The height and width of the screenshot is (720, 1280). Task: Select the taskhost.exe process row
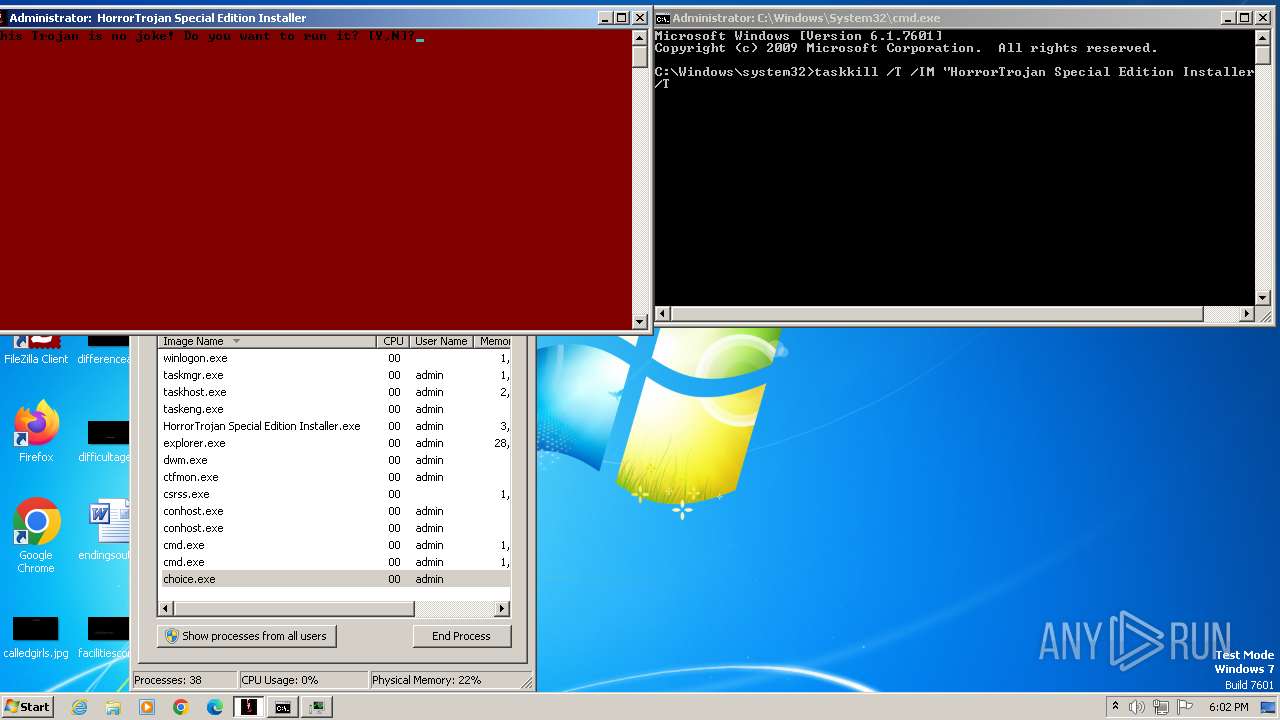335,392
